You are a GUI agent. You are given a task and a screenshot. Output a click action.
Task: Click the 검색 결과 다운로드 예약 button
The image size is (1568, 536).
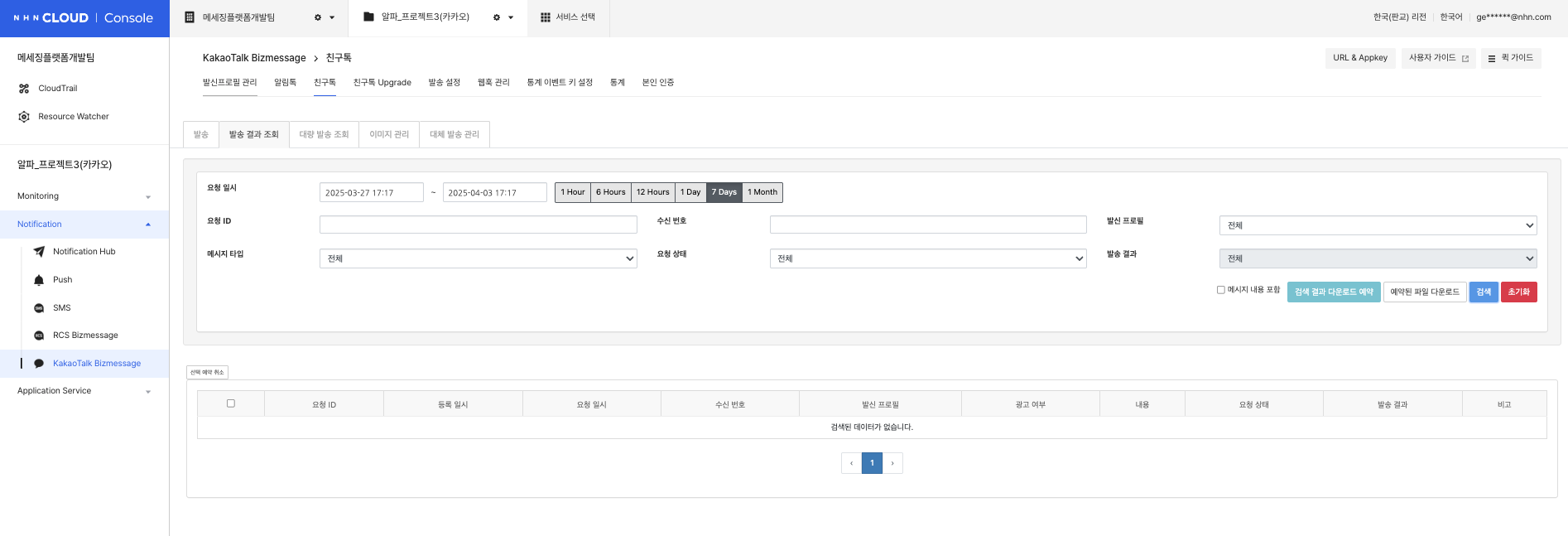(1334, 292)
